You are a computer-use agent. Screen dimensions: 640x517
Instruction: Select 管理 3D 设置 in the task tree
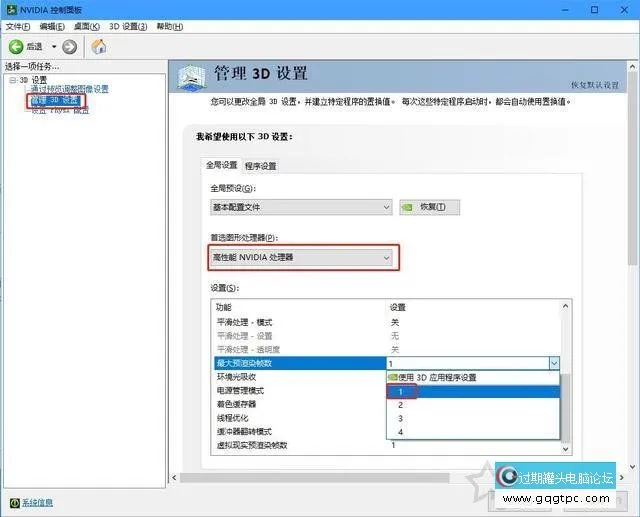coord(55,100)
